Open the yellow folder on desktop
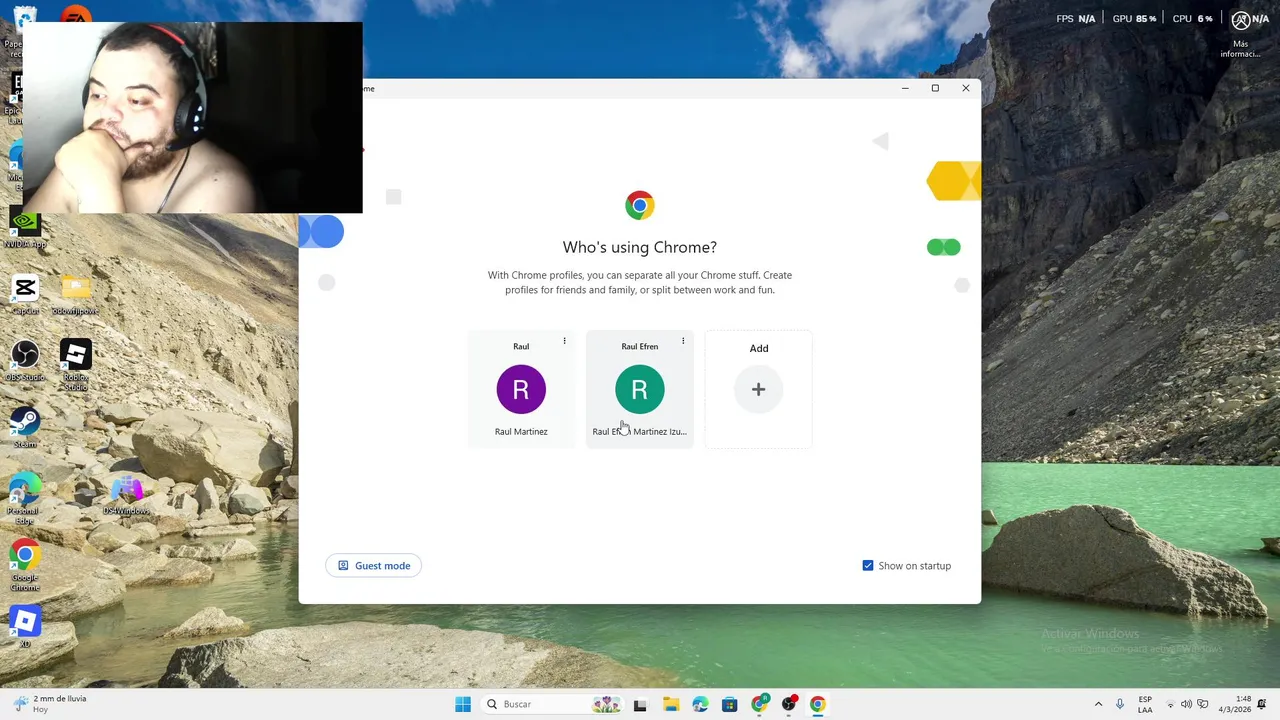Viewport: 1280px width, 720px height. coord(76,295)
